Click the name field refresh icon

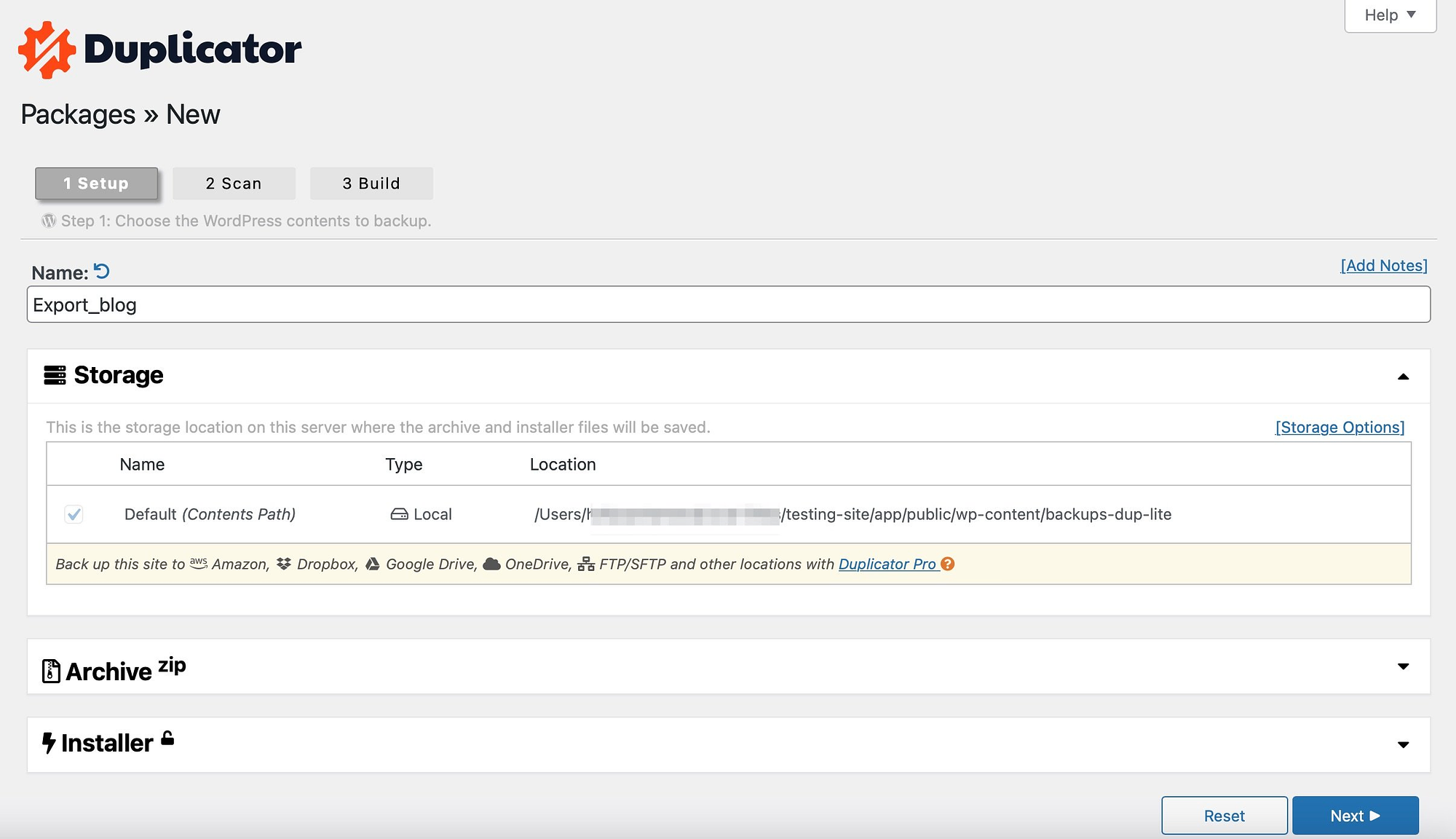pyautogui.click(x=101, y=271)
